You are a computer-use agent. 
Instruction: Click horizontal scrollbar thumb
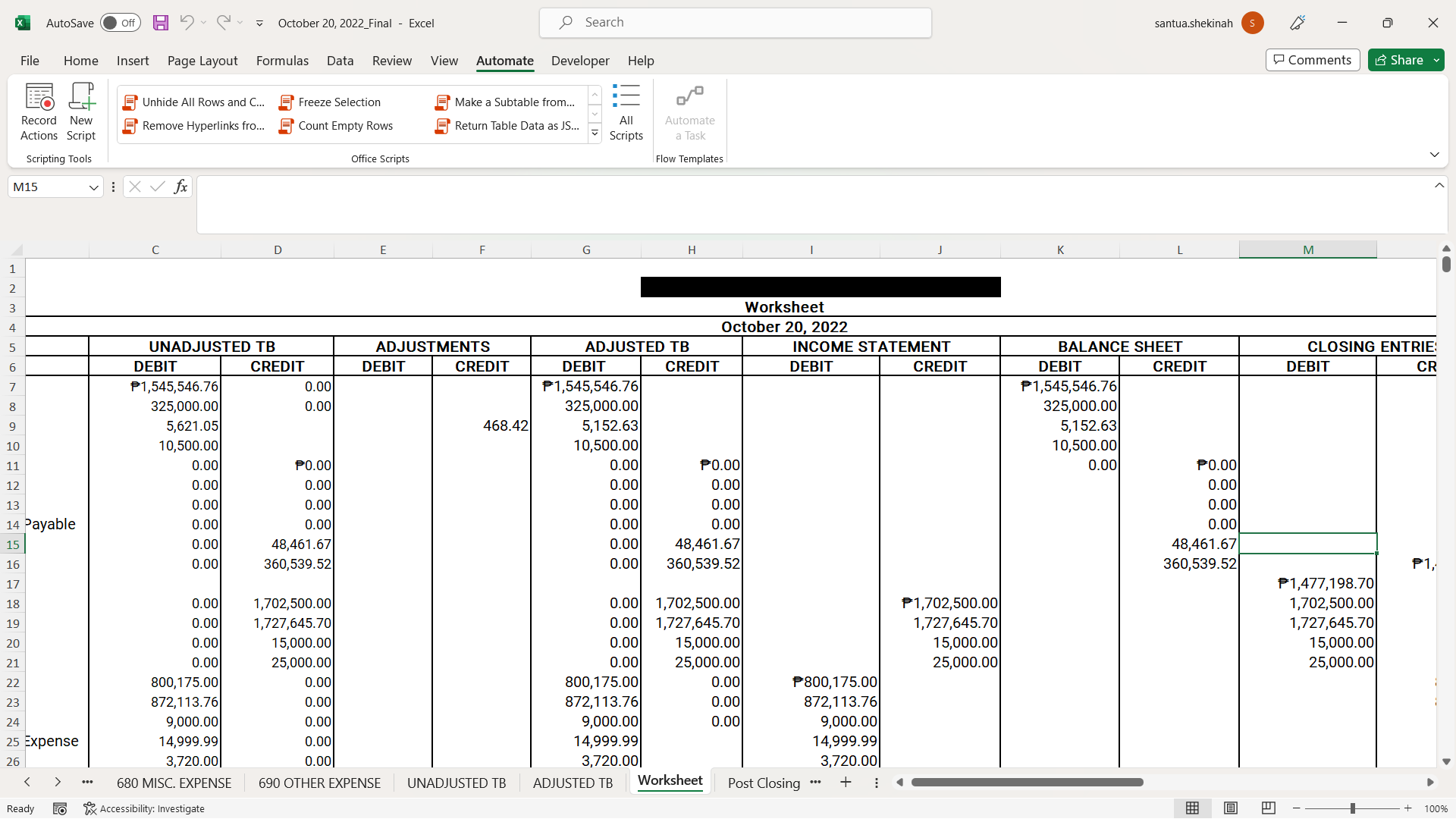click(x=1027, y=783)
